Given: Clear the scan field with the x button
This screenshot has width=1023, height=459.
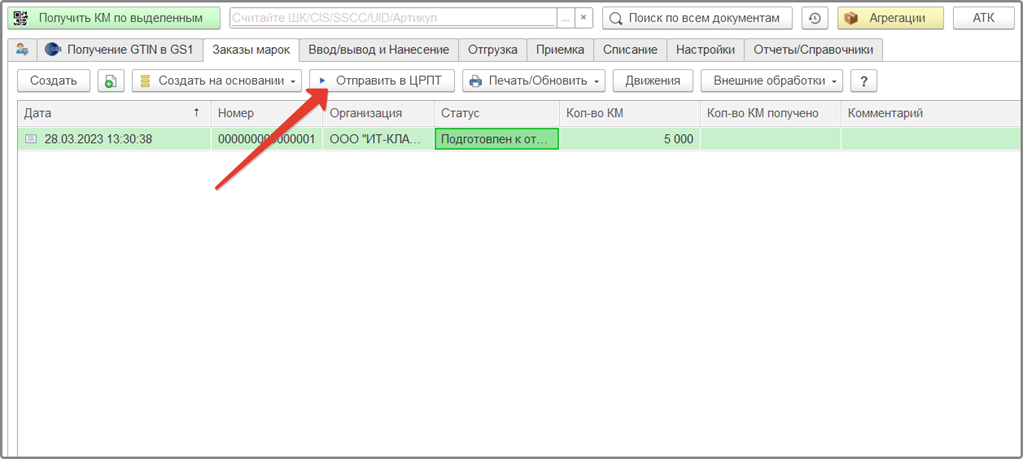Looking at the screenshot, I should point(583,18).
